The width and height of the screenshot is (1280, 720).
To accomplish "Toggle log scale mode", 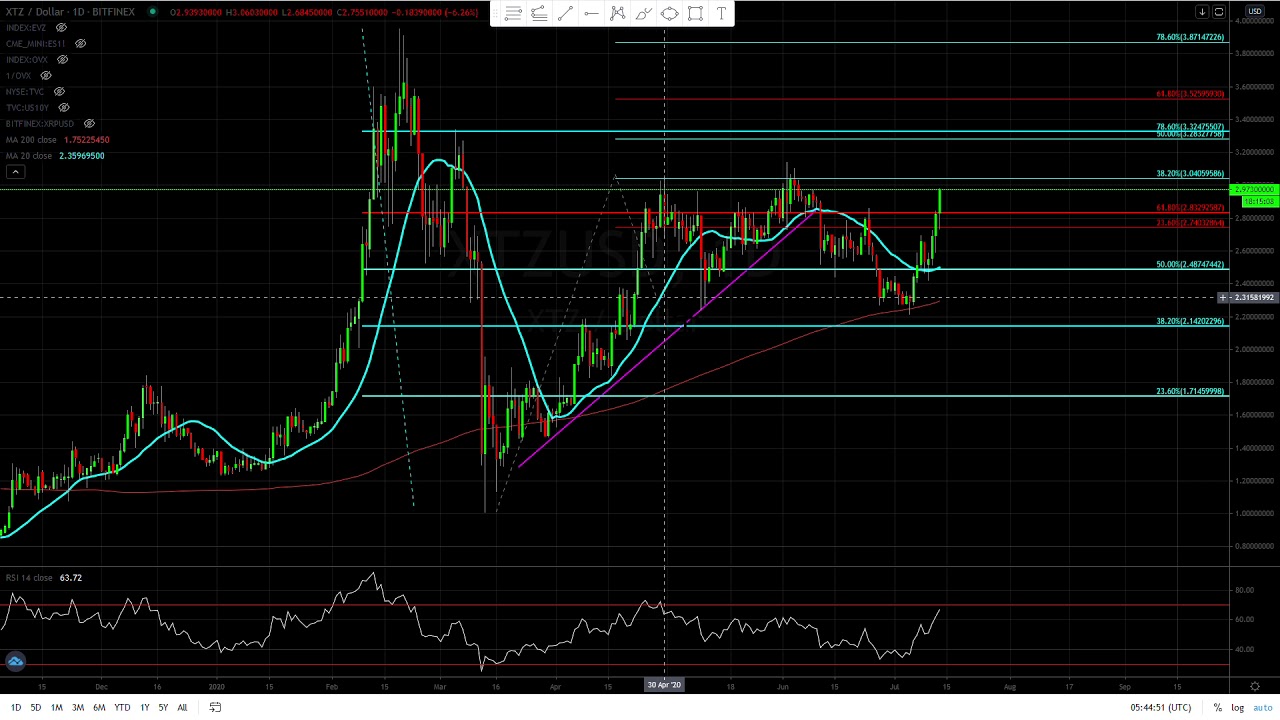I will click(1237, 707).
